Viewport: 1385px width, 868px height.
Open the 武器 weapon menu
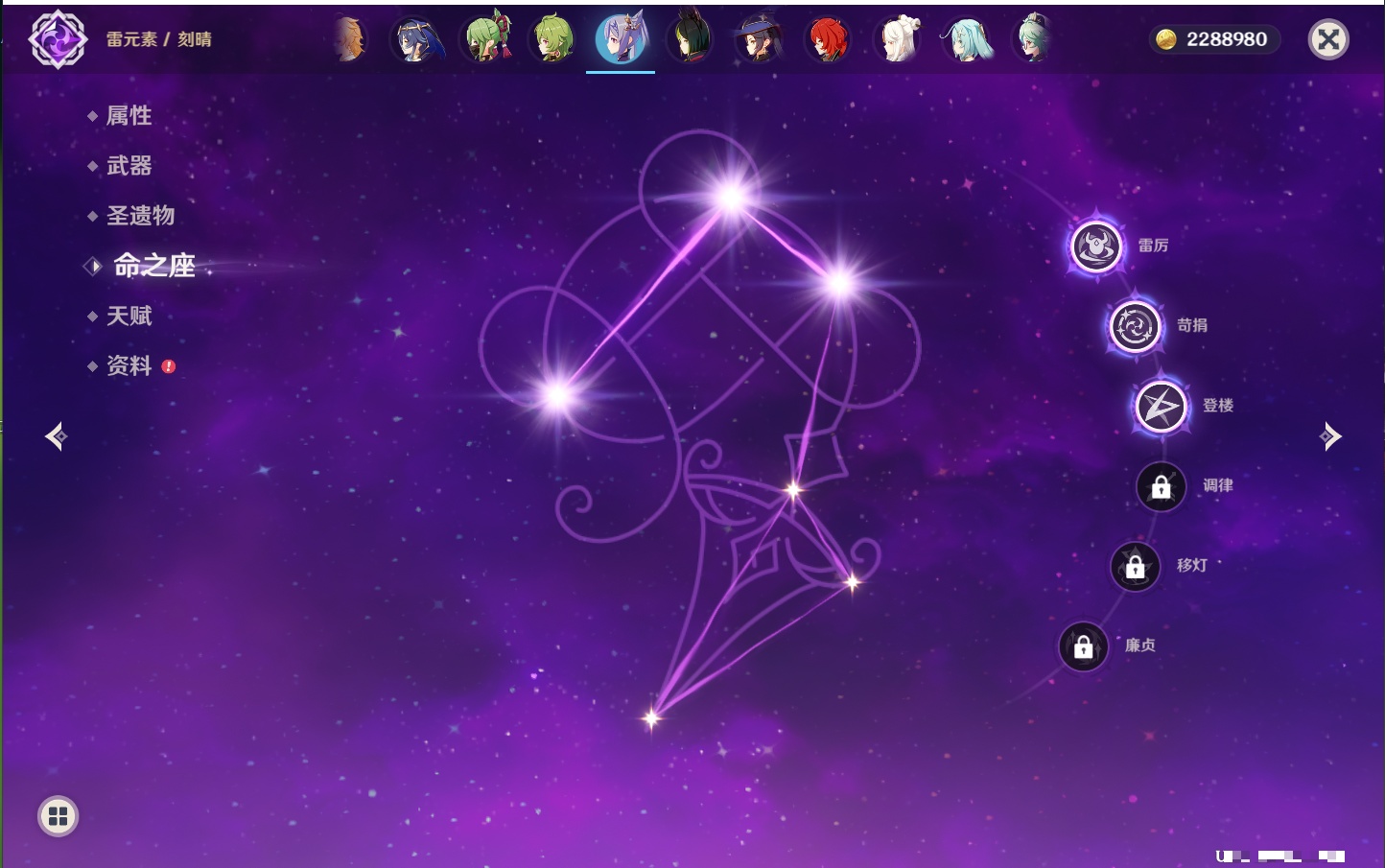[x=129, y=166]
